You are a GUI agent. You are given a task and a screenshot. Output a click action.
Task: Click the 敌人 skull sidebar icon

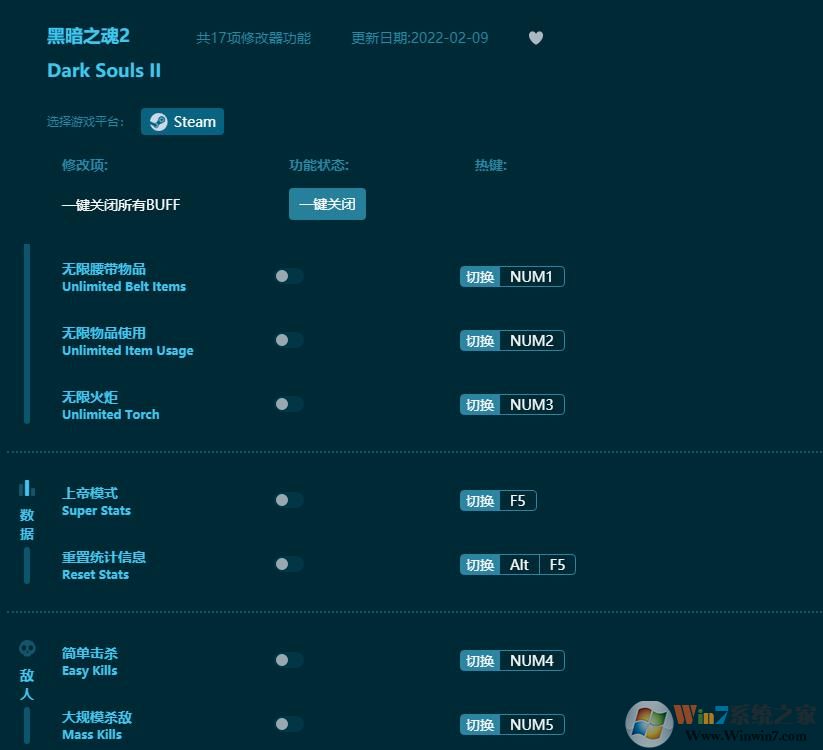pos(27,647)
